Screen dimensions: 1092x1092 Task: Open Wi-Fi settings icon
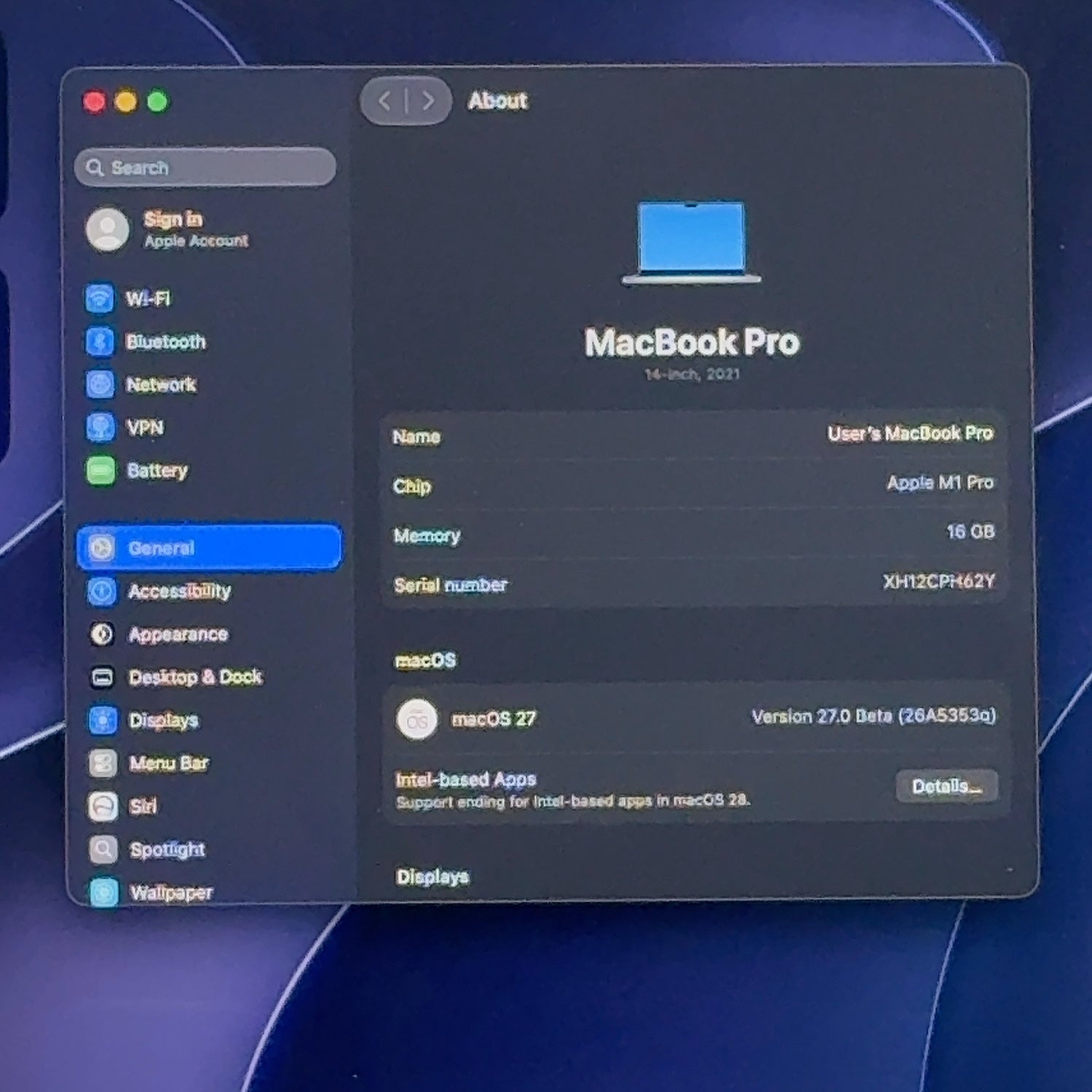[100, 298]
